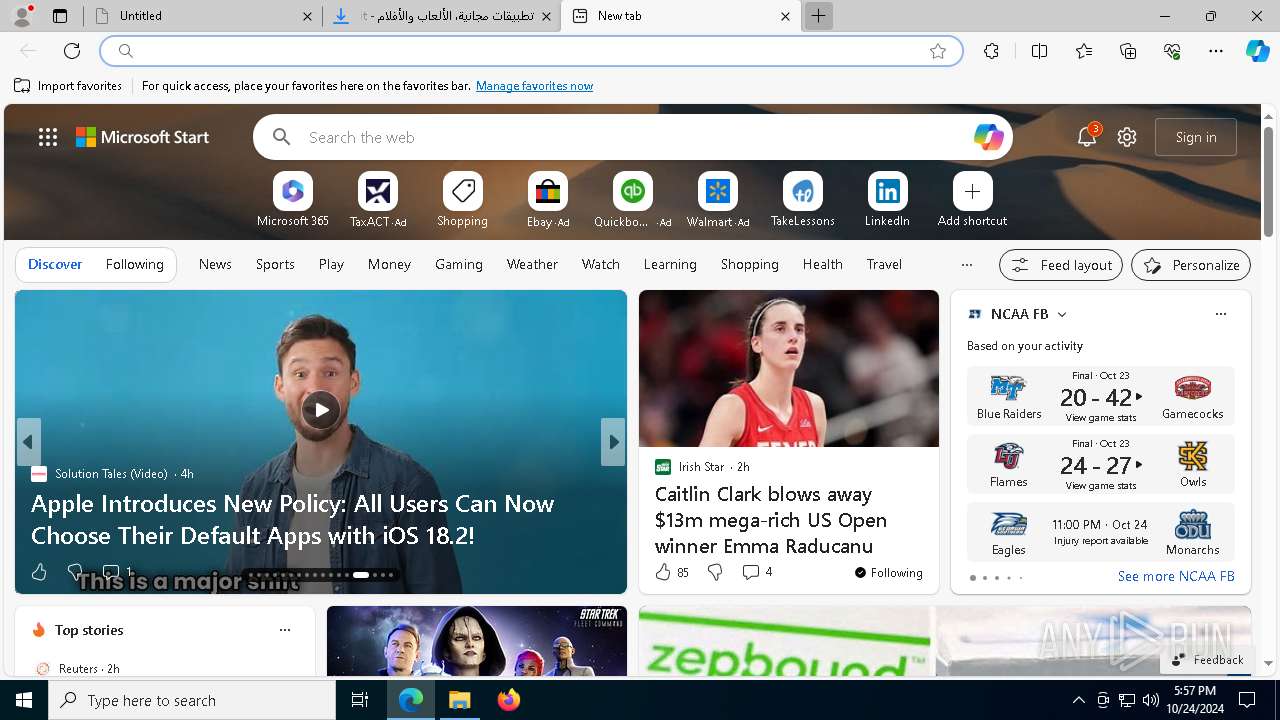Toggle Following on Irish Star article
The image size is (1280, 720).
point(888,573)
